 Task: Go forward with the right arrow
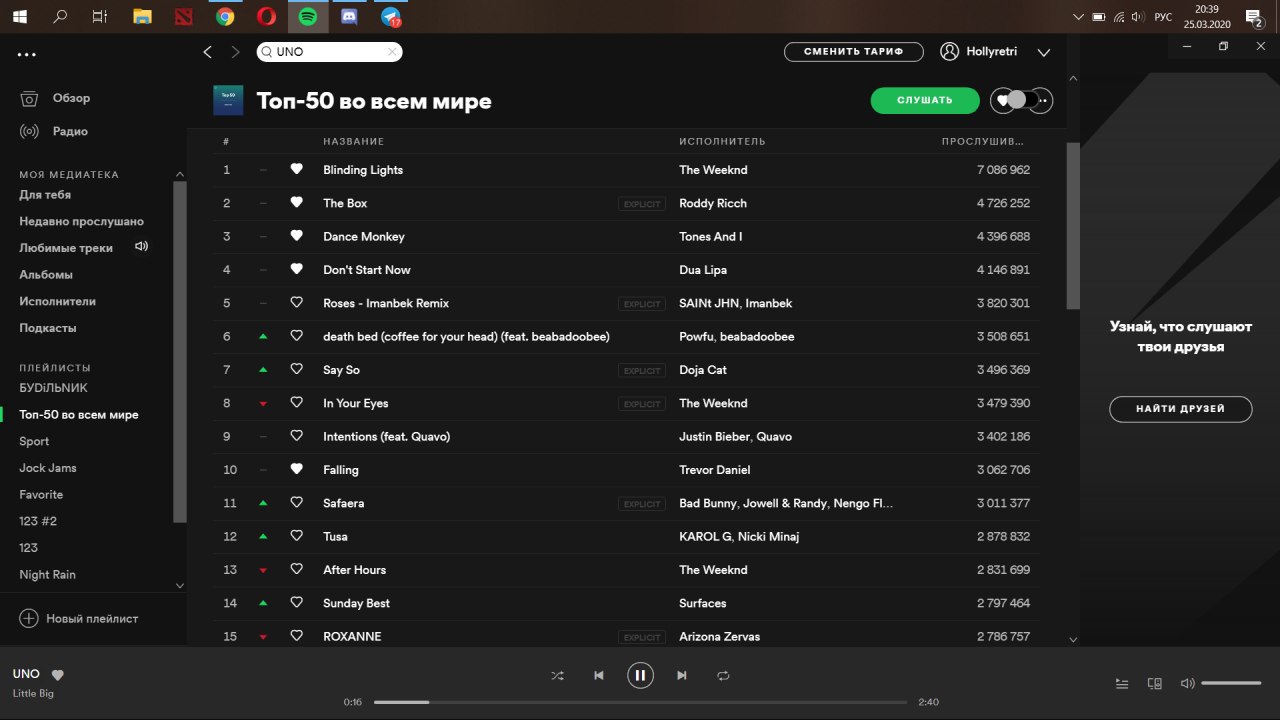pos(236,52)
